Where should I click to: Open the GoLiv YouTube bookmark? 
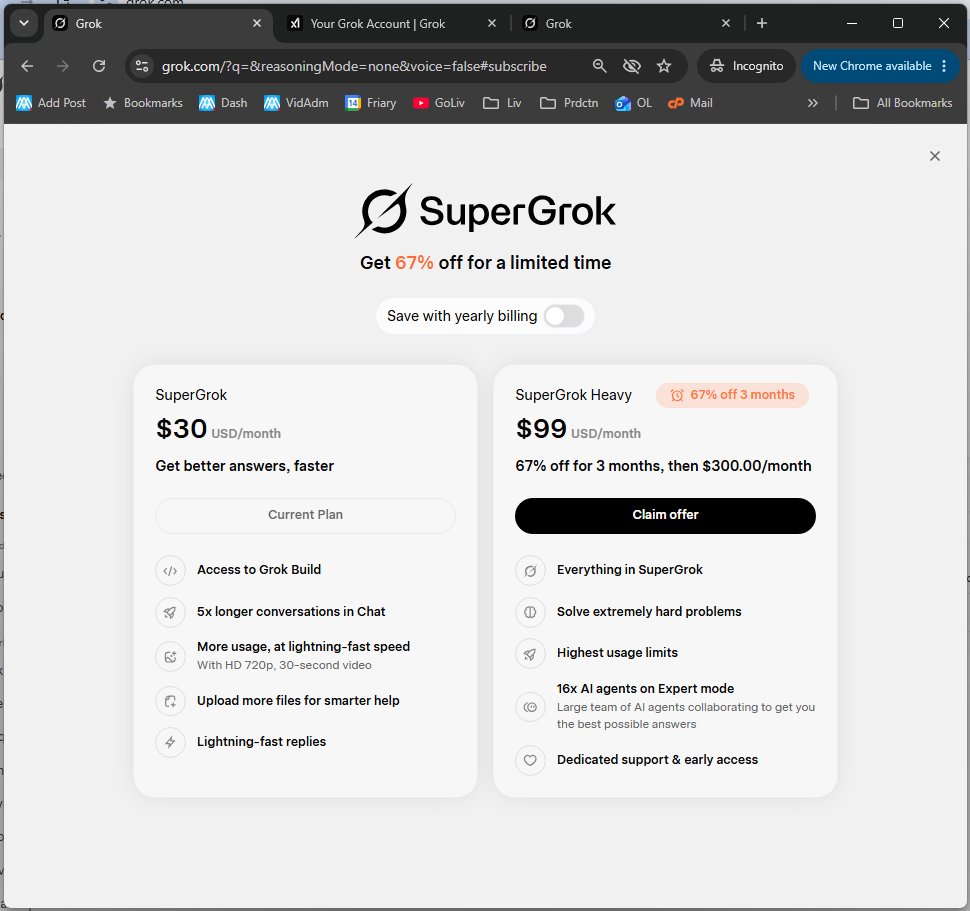pos(439,103)
